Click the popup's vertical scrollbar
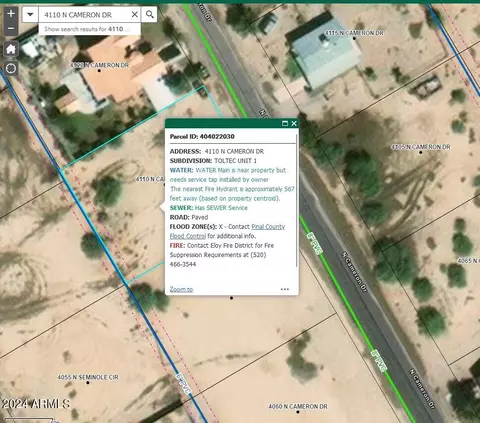 click(x=296, y=200)
